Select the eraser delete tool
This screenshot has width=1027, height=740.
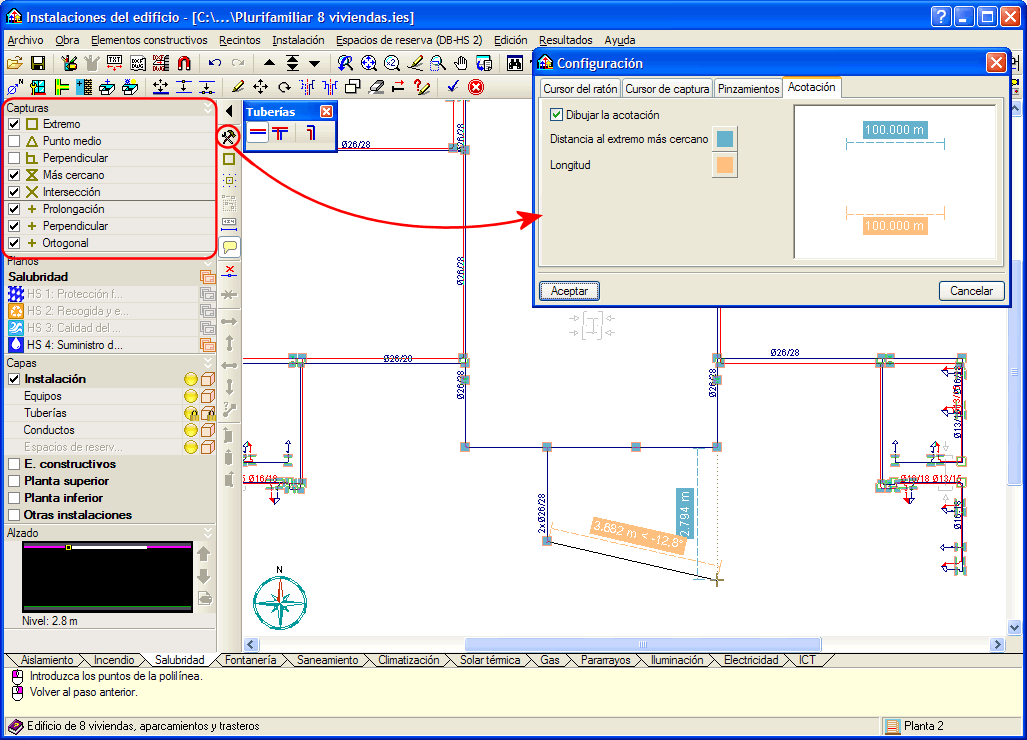pyautogui.click(x=376, y=86)
